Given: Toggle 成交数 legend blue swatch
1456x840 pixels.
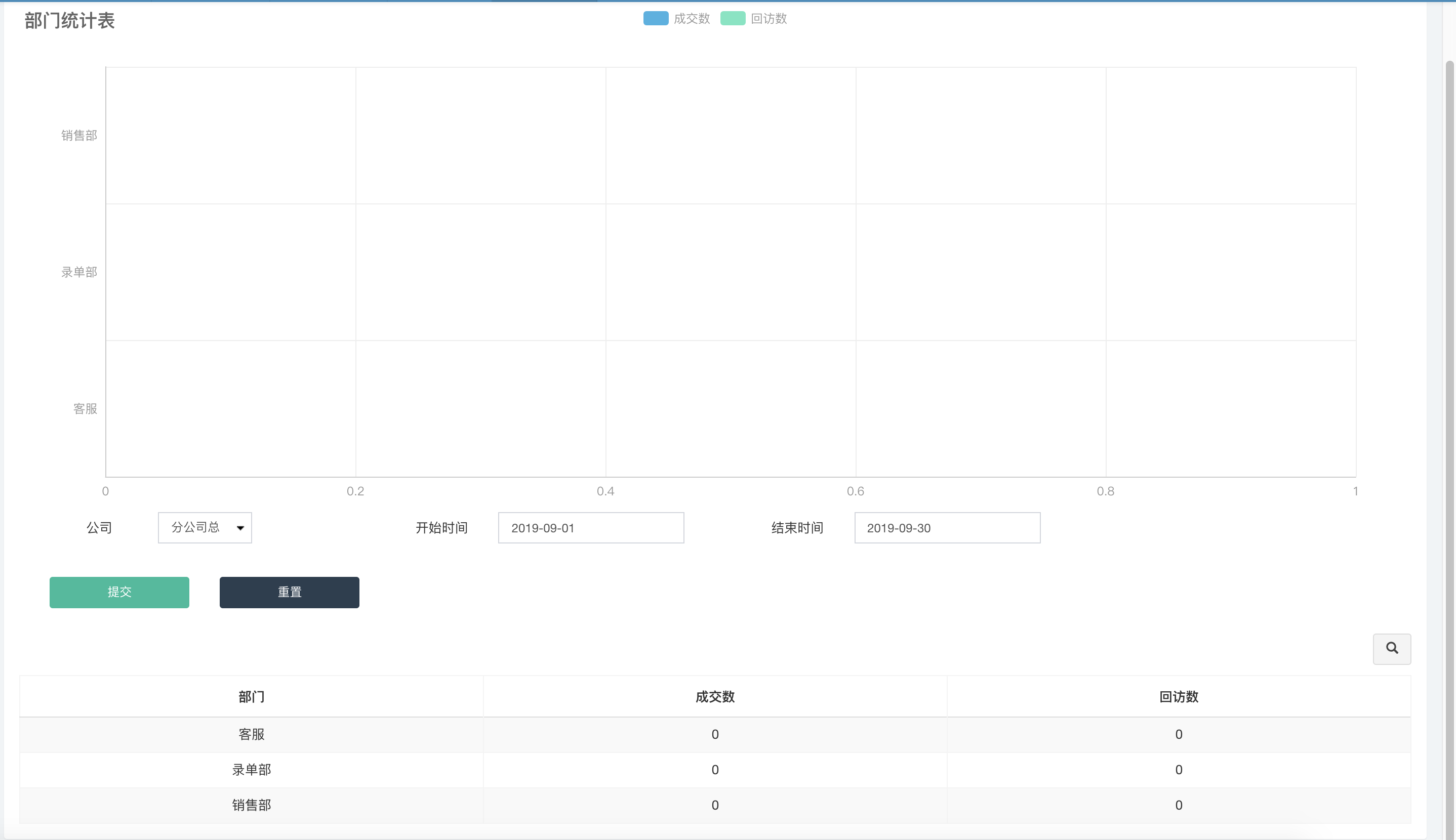Looking at the screenshot, I should [x=656, y=18].
